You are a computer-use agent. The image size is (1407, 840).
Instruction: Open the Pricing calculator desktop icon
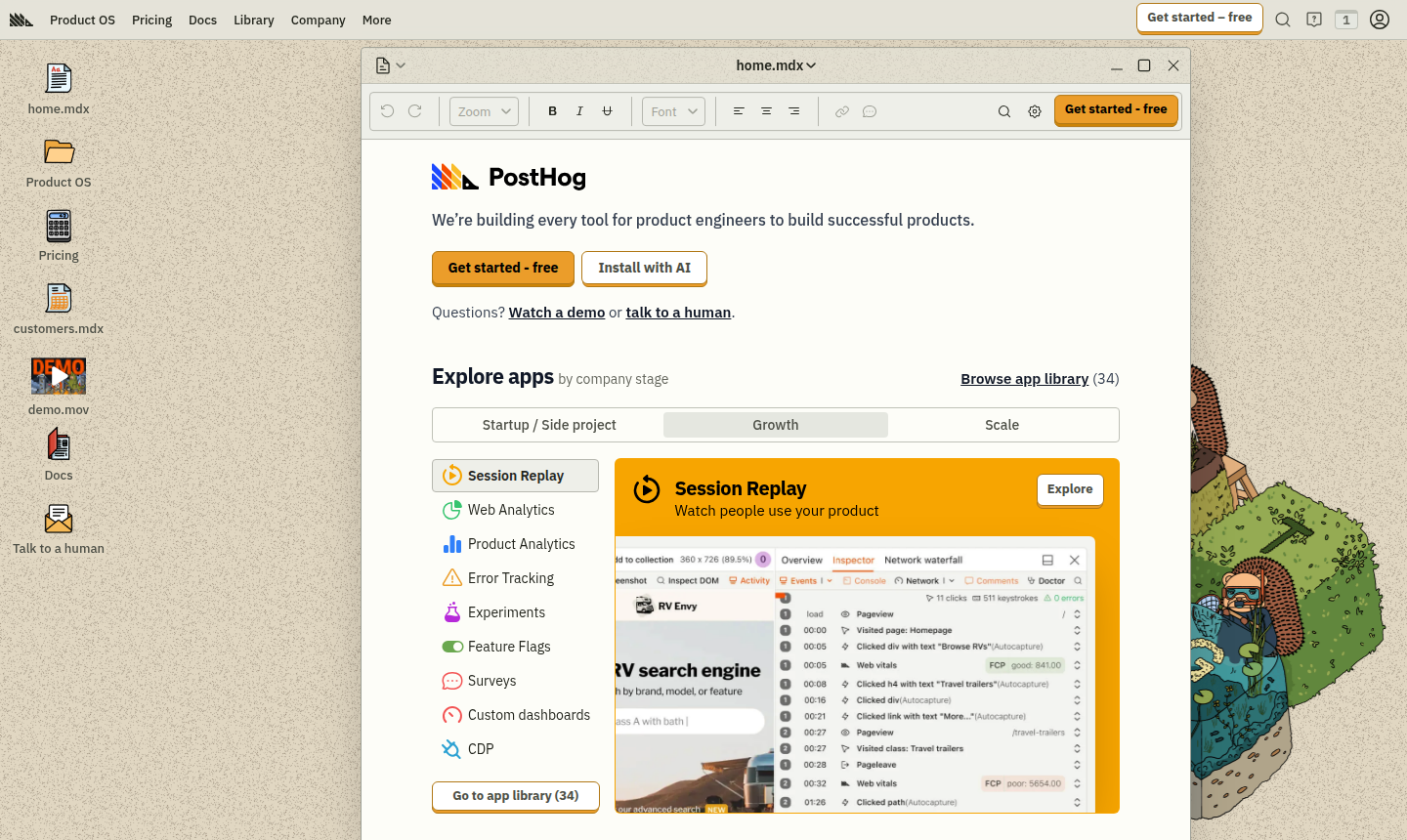(59, 227)
